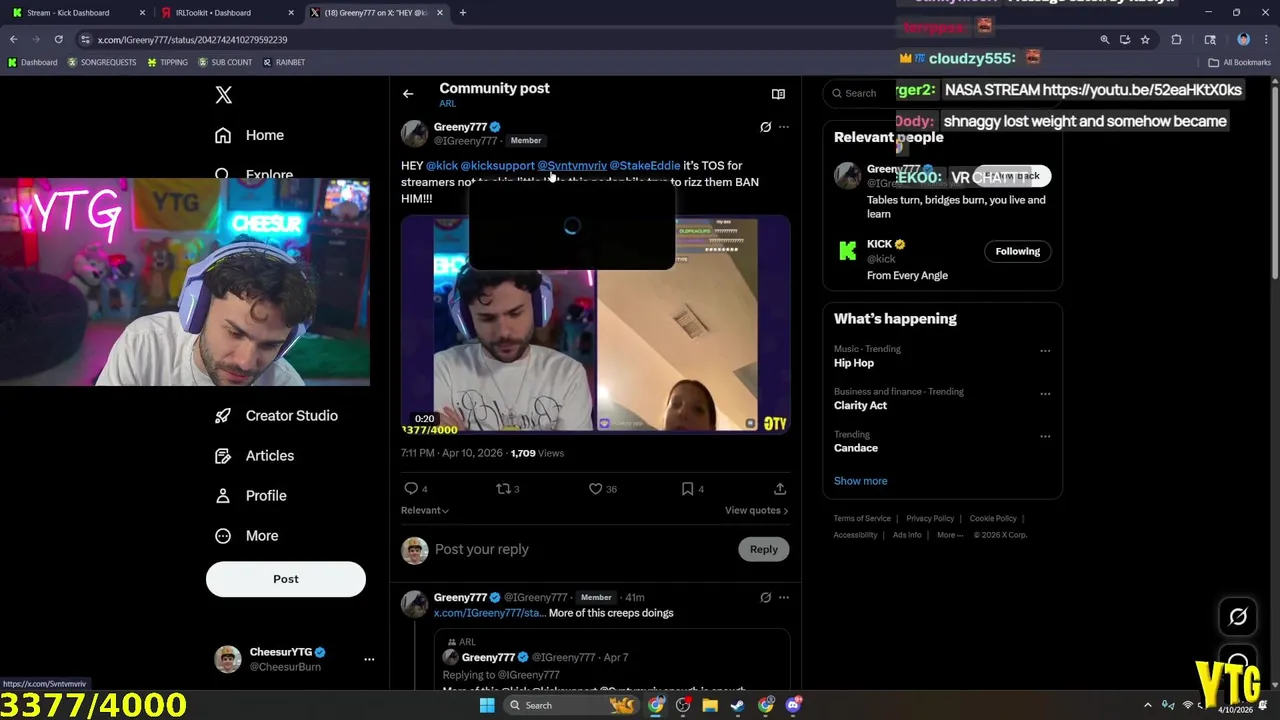
Task: Open the Extensions puzzle icon
Action: click(1177, 40)
